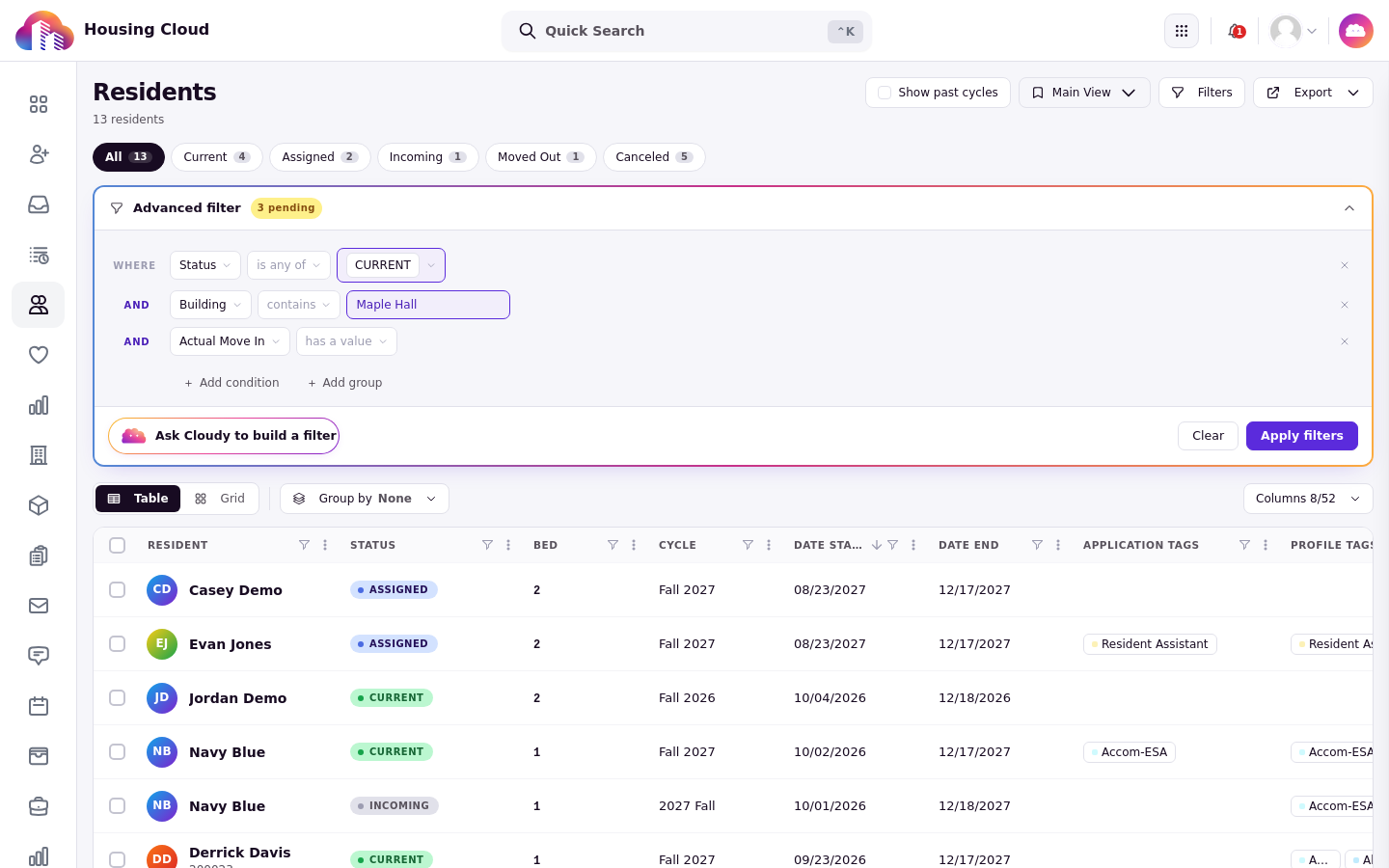Open the apps grid launcher icon
Screen dimensions: 1389x868
click(x=1182, y=31)
